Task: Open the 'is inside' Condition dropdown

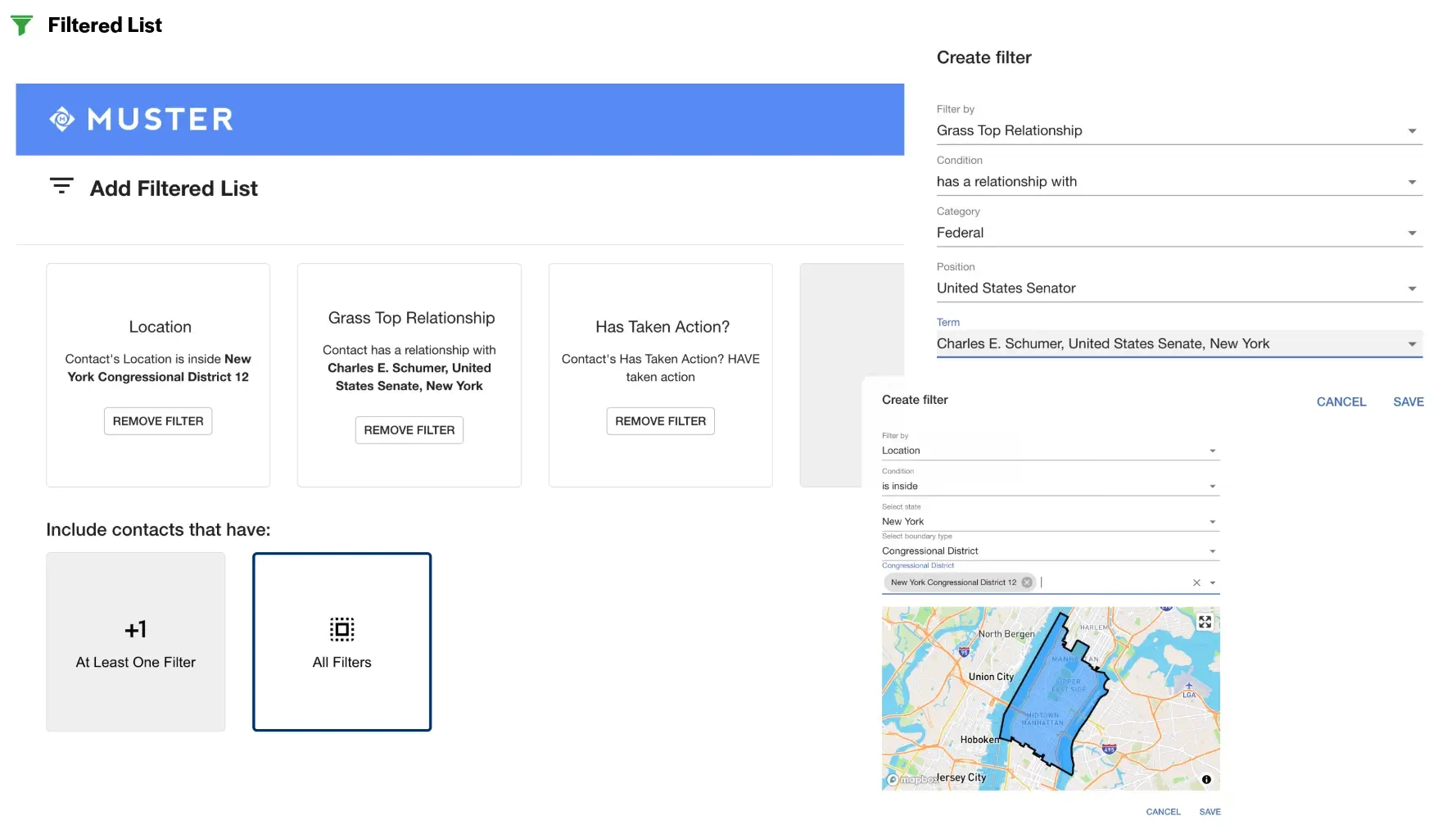Action: pyautogui.click(x=1051, y=486)
